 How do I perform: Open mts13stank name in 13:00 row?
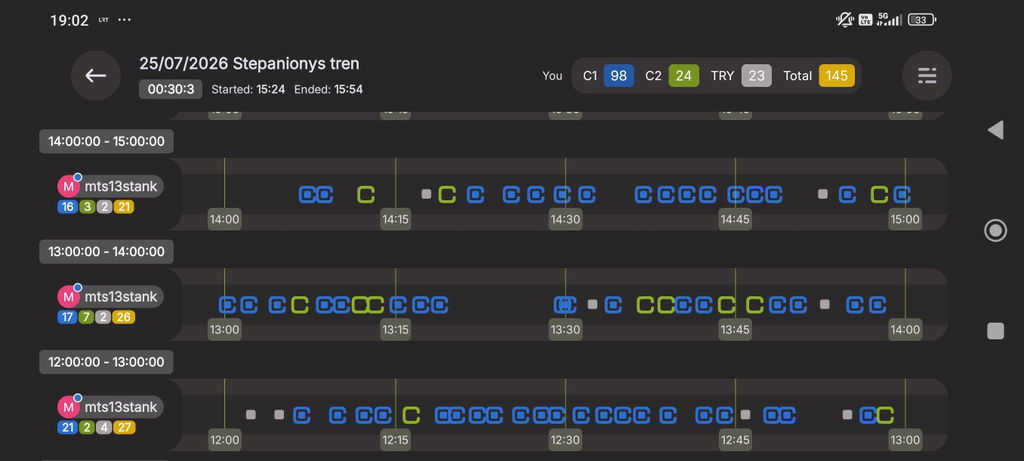coord(121,297)
